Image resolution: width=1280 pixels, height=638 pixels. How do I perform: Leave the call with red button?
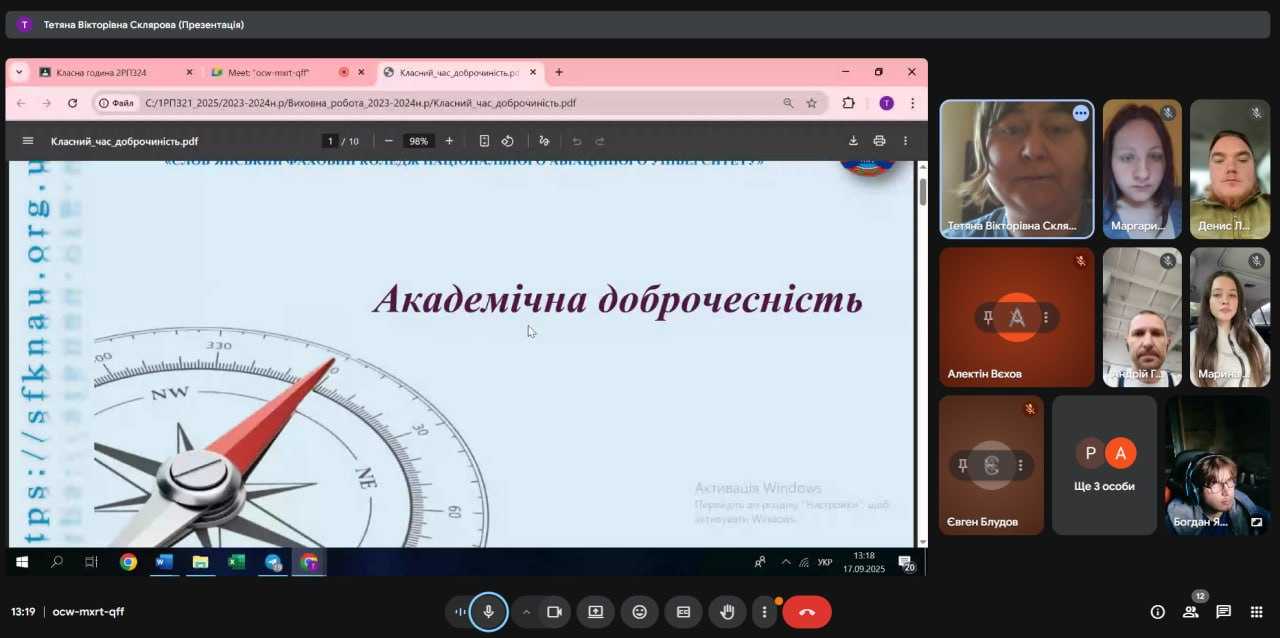[x=807, y=612]
